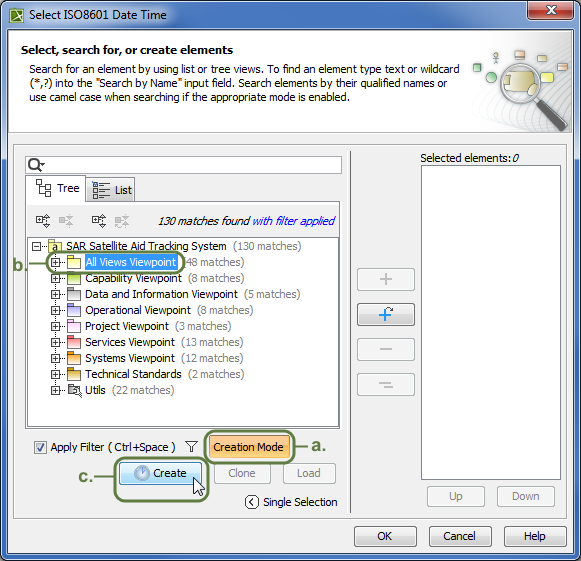Select the Utils tree item
The width and height of the screenshot is (581, 561).
tap(95, 390)
